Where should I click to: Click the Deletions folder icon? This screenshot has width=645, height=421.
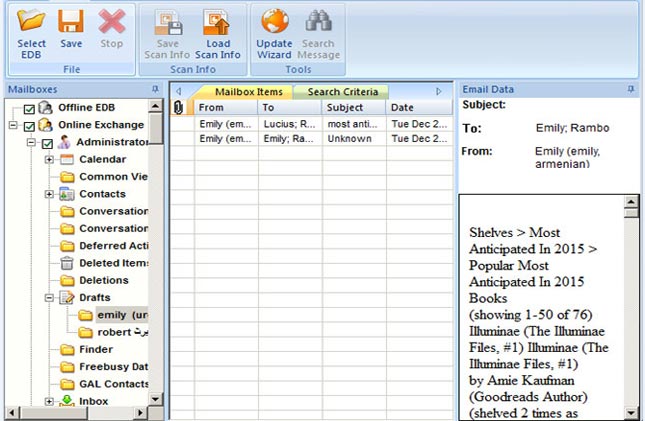67,280
